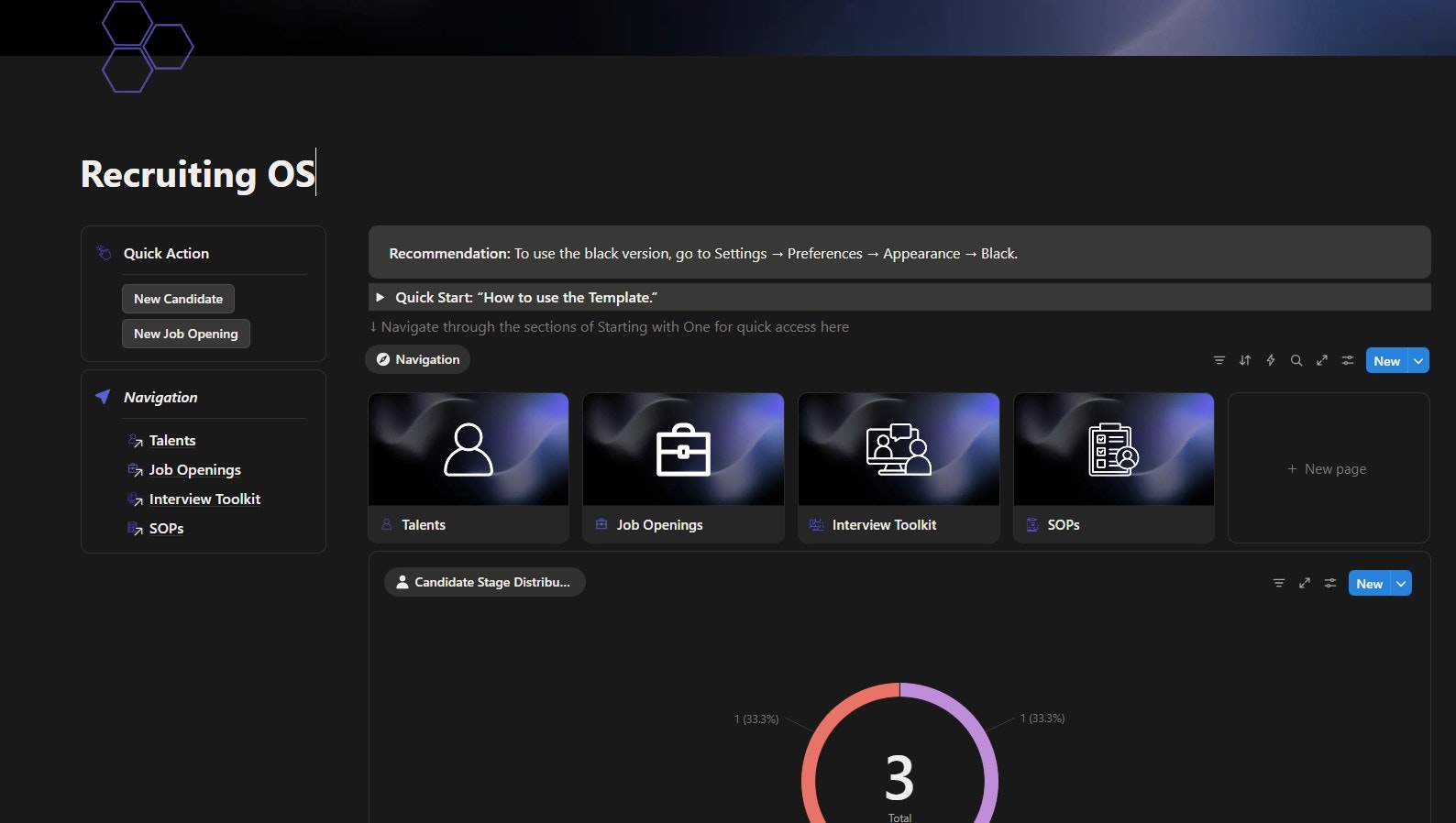
Task: Click the chart total number 3
Action: (899, 778)
